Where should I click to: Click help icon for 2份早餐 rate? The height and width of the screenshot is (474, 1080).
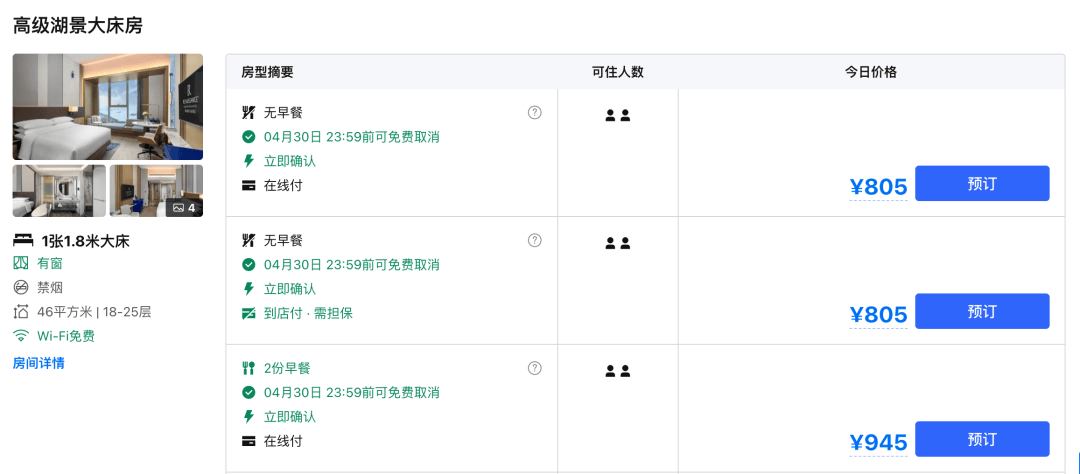click(534, 368)
